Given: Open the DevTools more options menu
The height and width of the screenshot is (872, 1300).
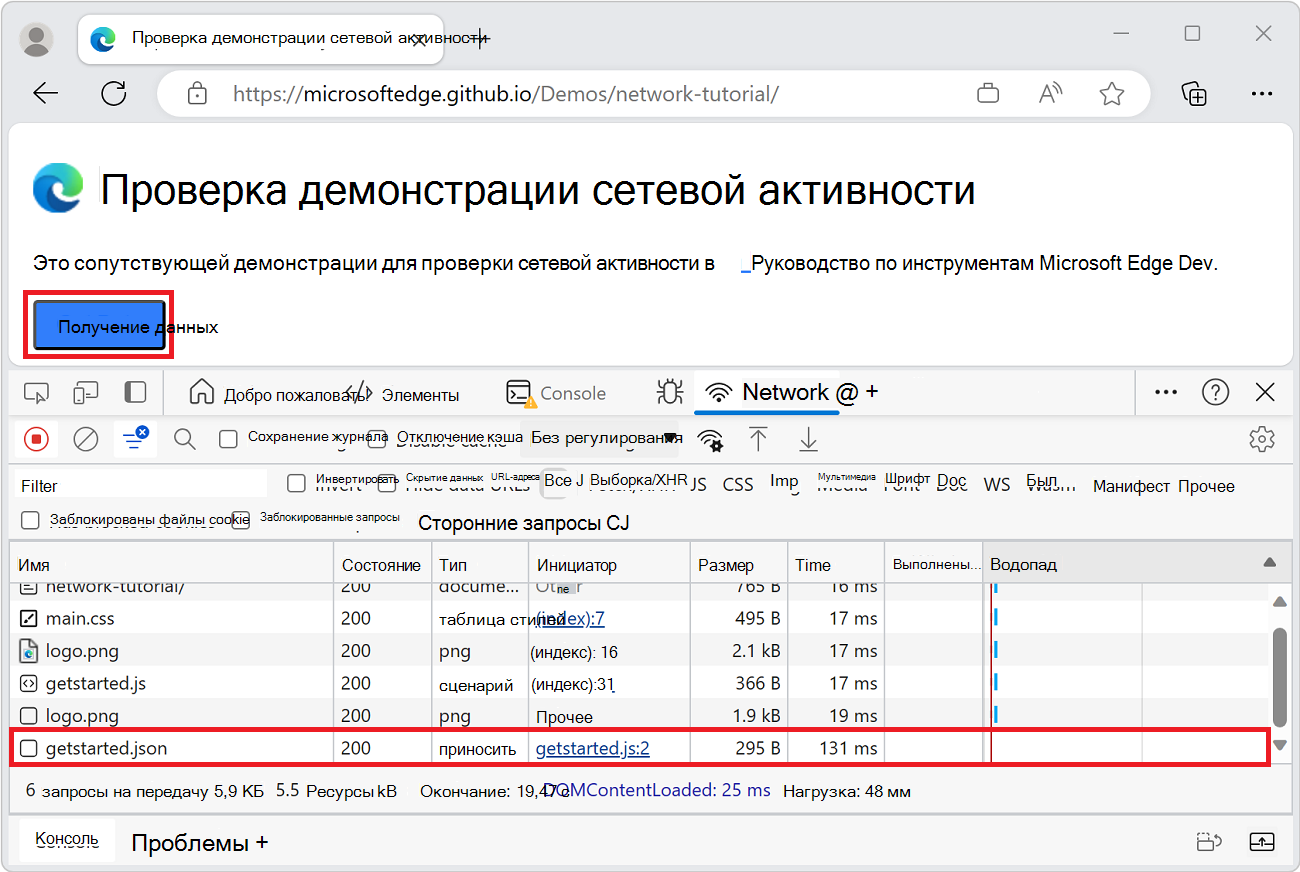Looking at the screenshot, I should coord(1165,392).
